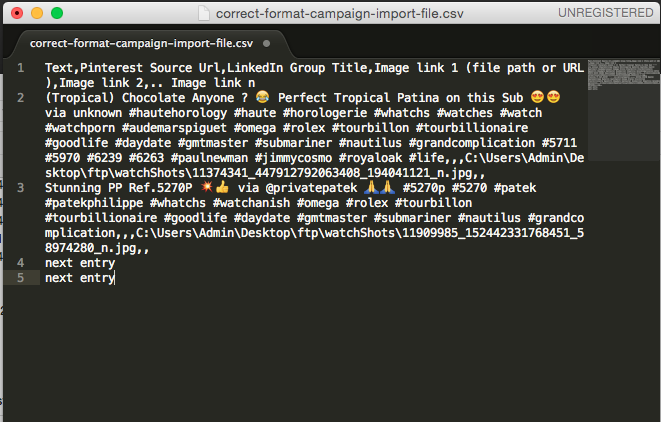Image resolution: width=661 pixels, height=422 pixels.
Task: Click the unsaved-changes dot on the tab
Action: pos(267,44)
